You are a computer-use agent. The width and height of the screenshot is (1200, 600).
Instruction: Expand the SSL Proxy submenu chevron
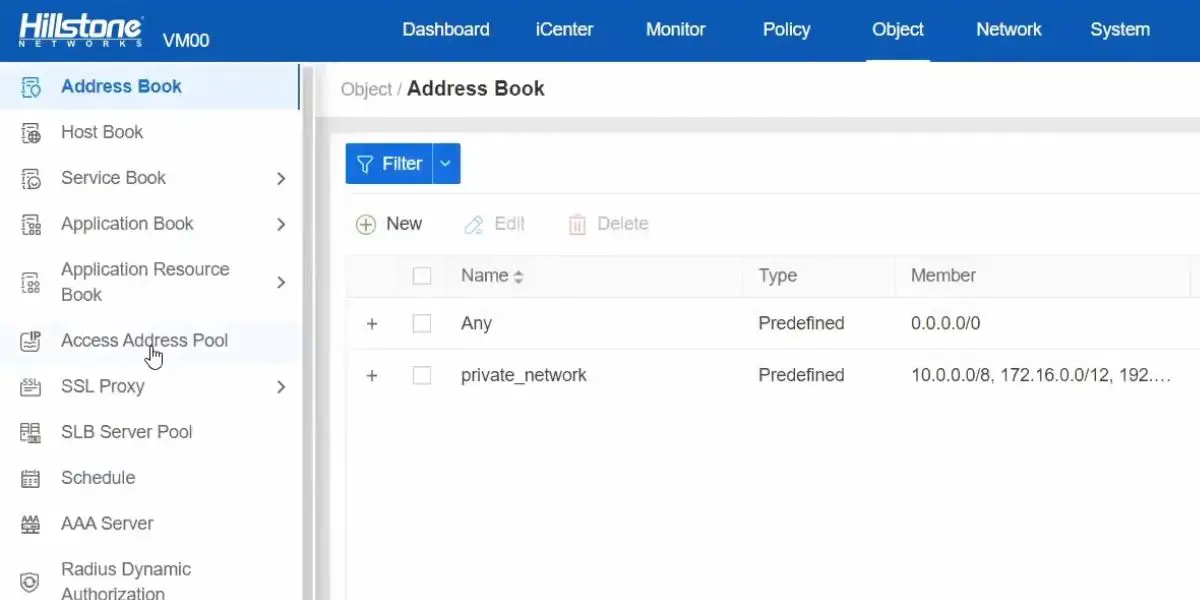[281, 387]
